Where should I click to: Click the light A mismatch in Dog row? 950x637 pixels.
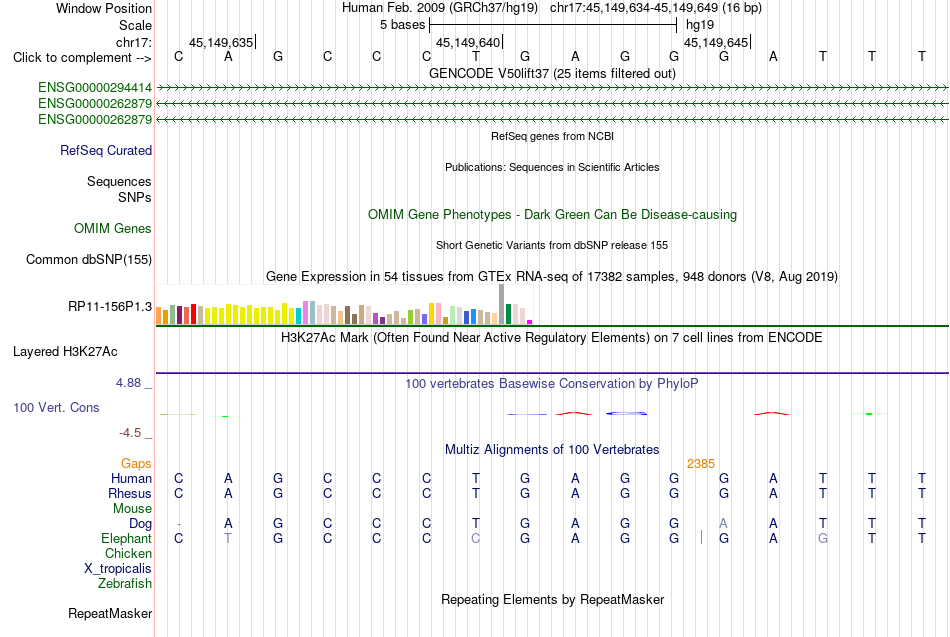click(723, 523)
